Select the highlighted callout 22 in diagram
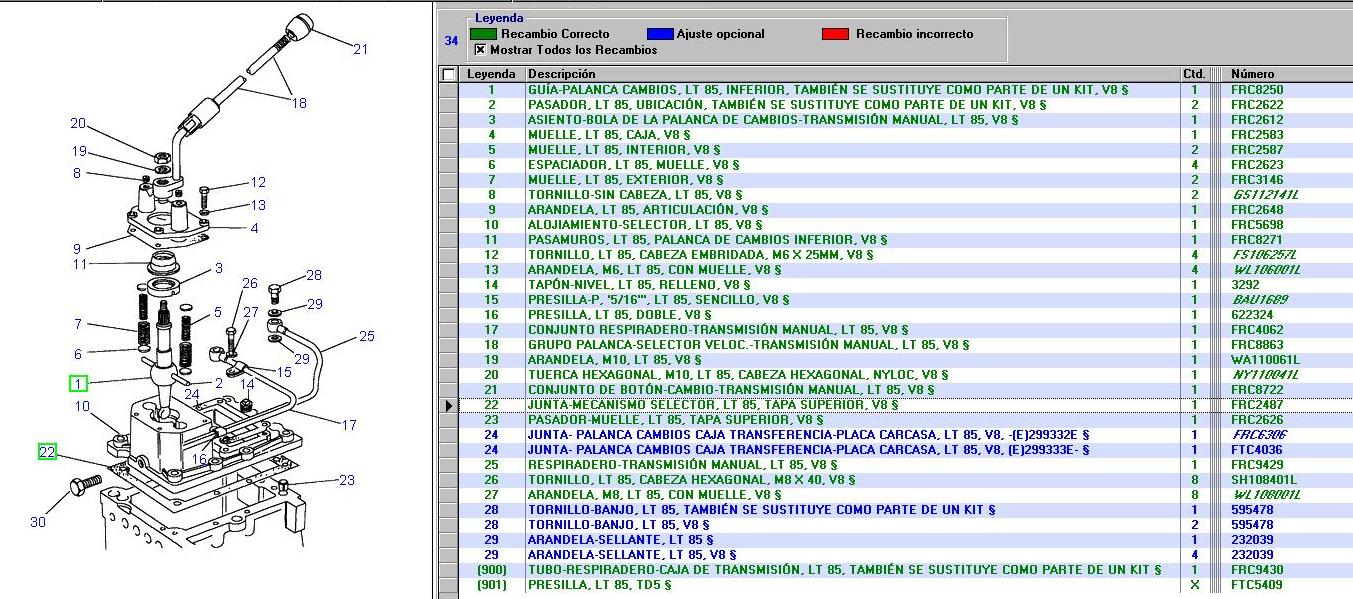This screenshot has width=1353, height=599. [47, 452]
